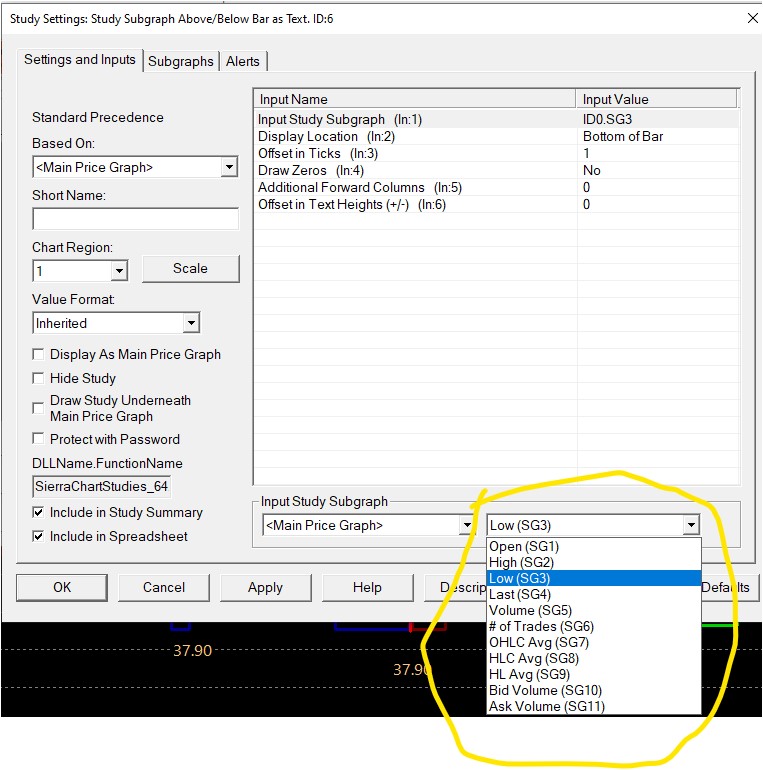Choose Ask Volume (SG11) option

pos(594,706)
